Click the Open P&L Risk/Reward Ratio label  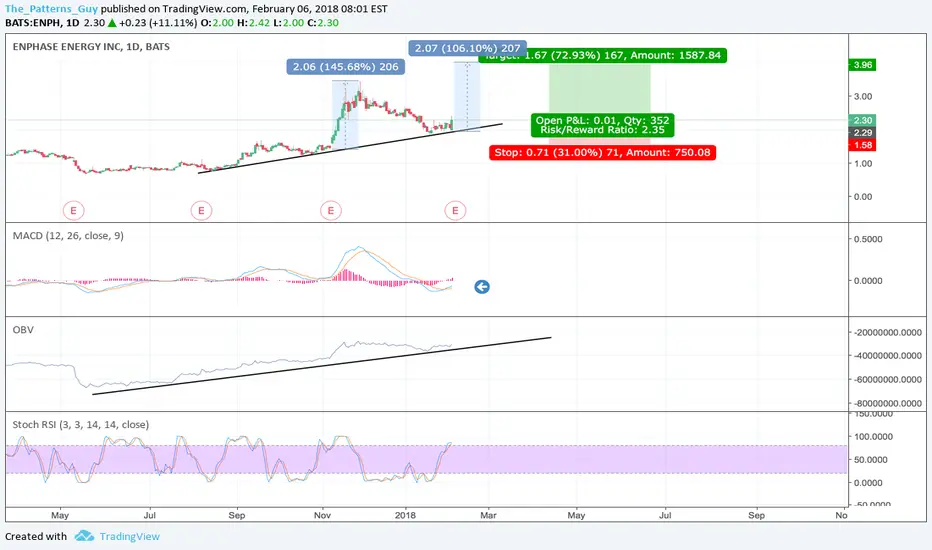coord(603,125)
